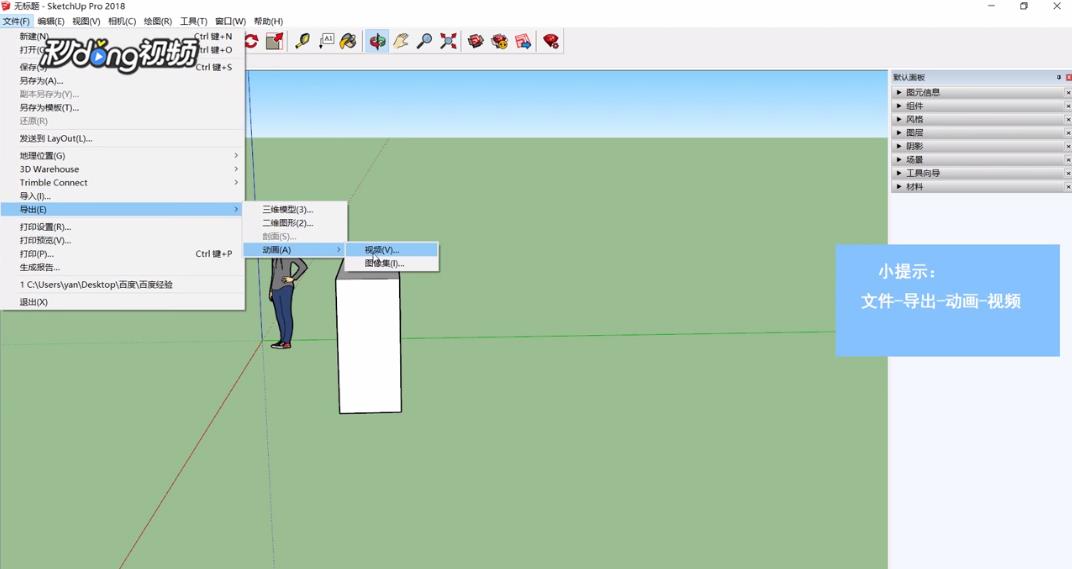
Task: Expand the 材料 panel
Action: 899,187
